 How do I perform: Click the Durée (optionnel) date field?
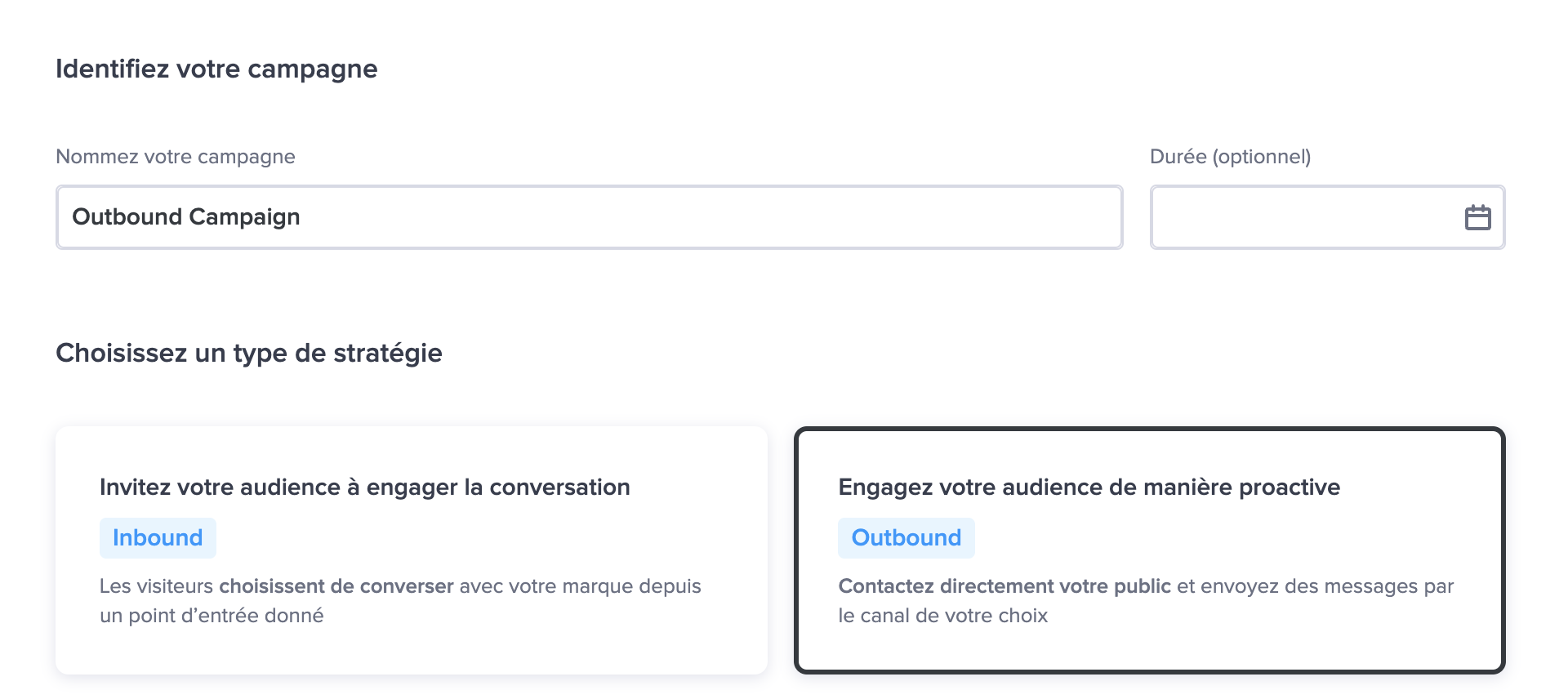point(1327,217)
